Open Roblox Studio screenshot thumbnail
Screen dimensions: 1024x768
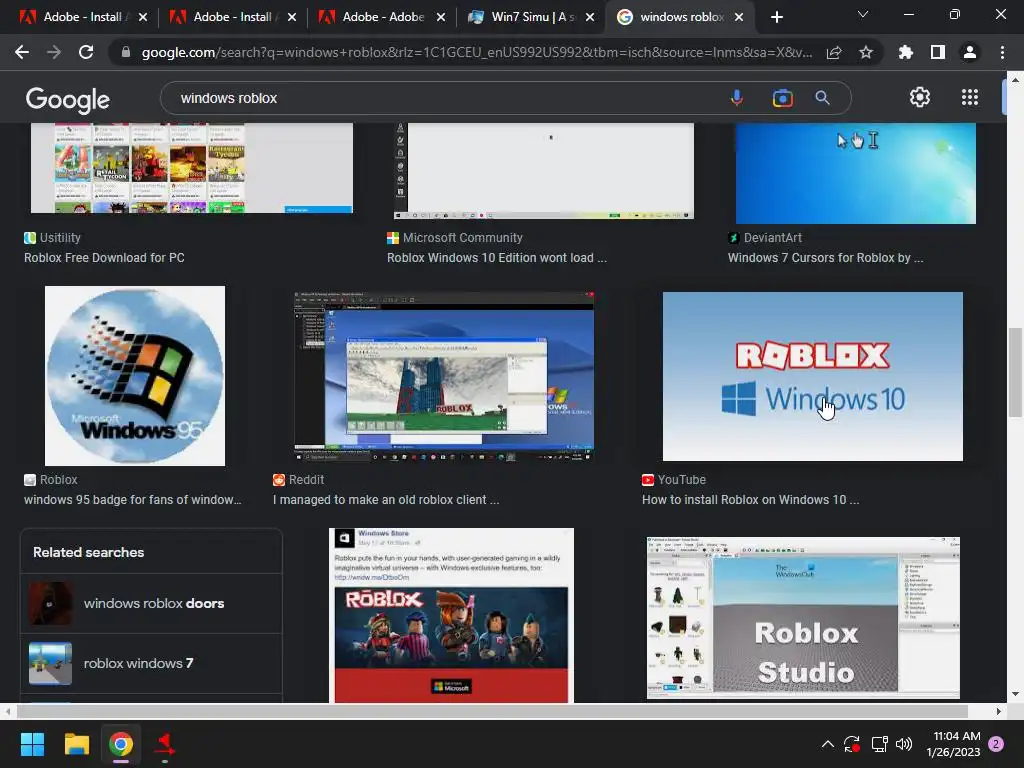[x=803, y=618]
